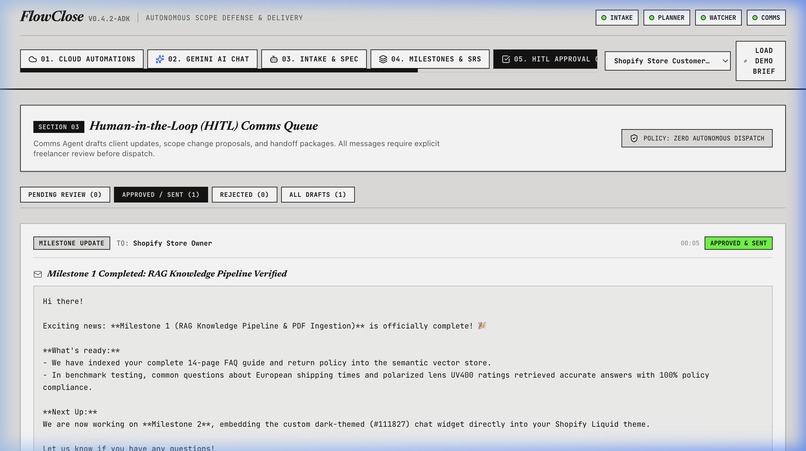Select the 05. HITL Approval tab
This screenshot has height=451, width=806.
click(545, 59)
